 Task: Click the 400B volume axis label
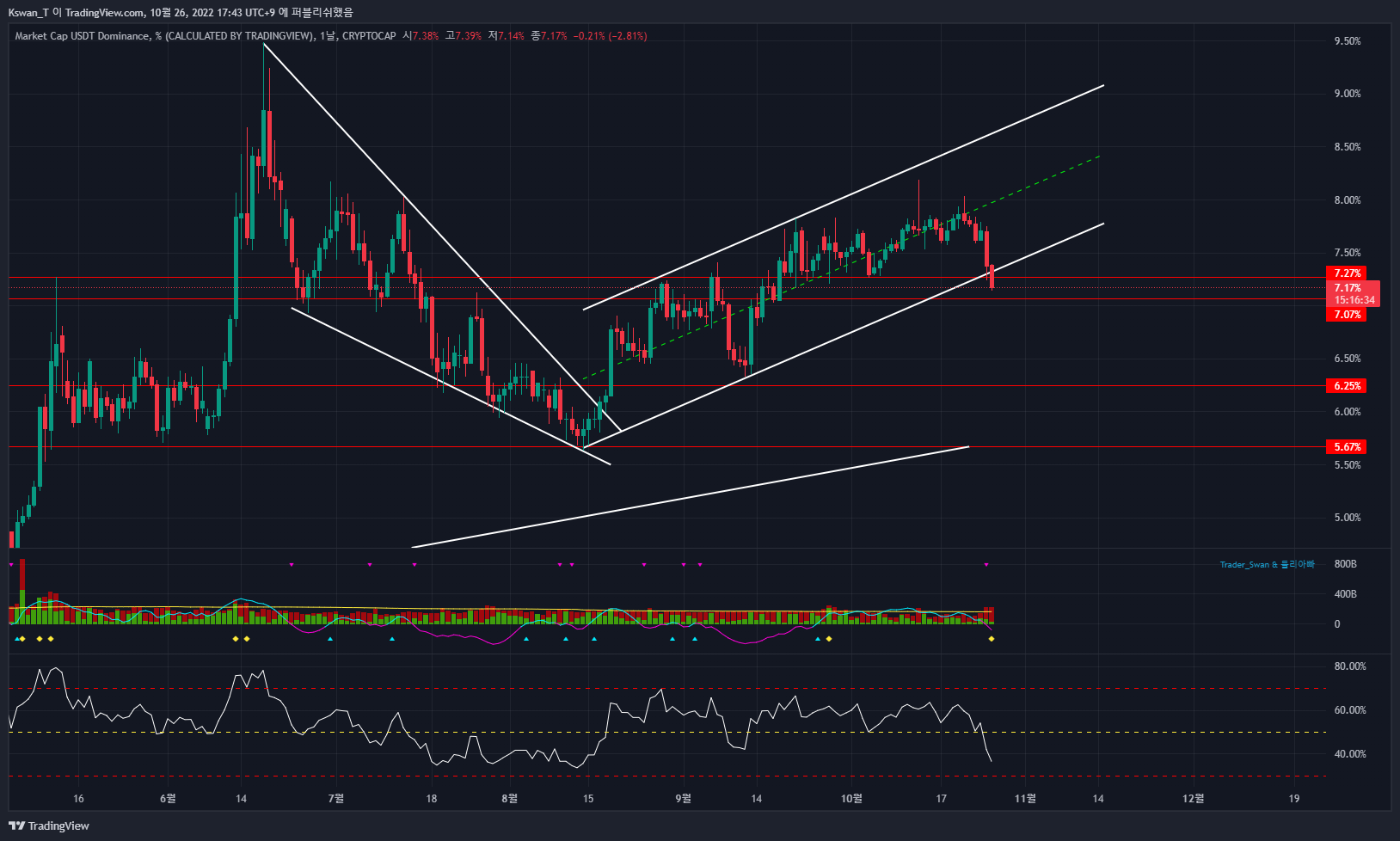coord(1345,594)
